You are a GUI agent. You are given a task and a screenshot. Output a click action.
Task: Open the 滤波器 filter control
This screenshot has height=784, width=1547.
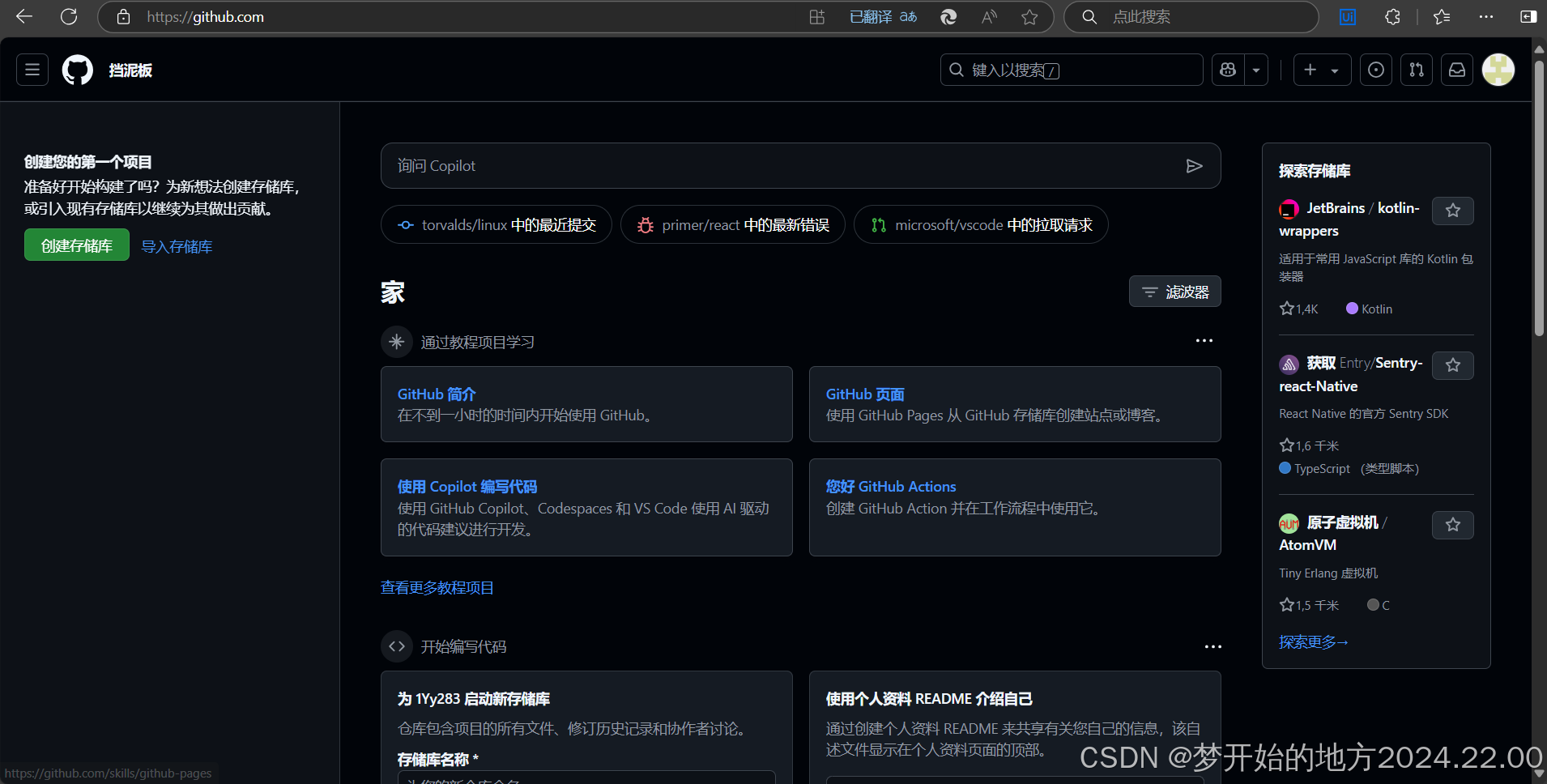pos(1175,291)
